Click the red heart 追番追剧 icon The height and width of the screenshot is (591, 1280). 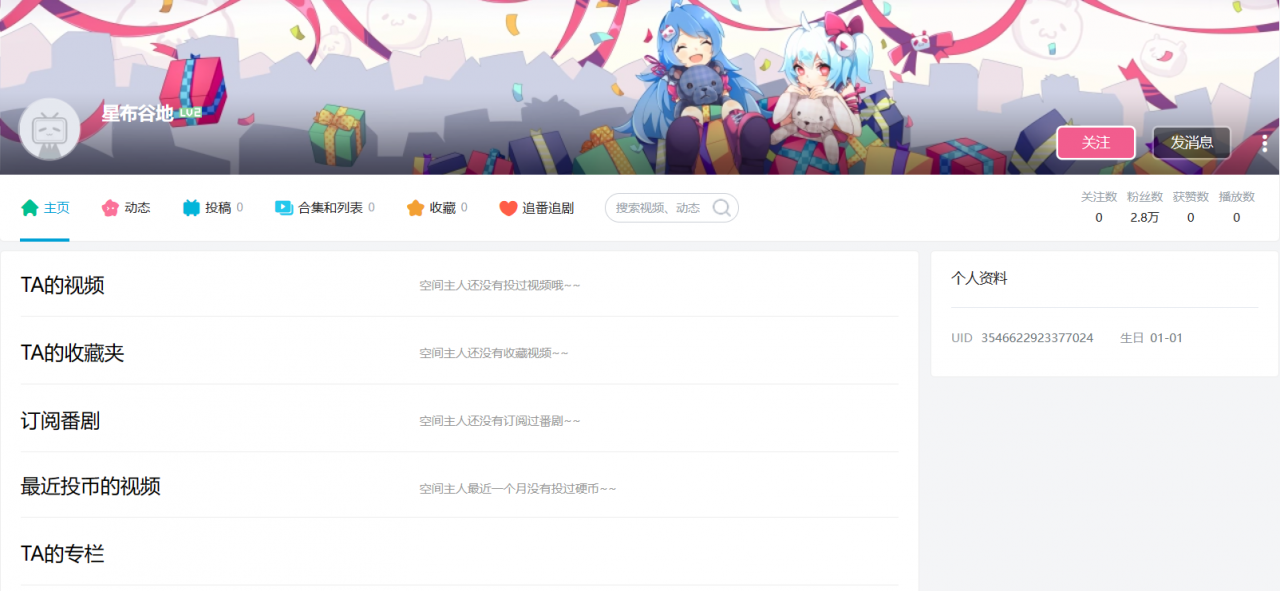tap(508, 208)
